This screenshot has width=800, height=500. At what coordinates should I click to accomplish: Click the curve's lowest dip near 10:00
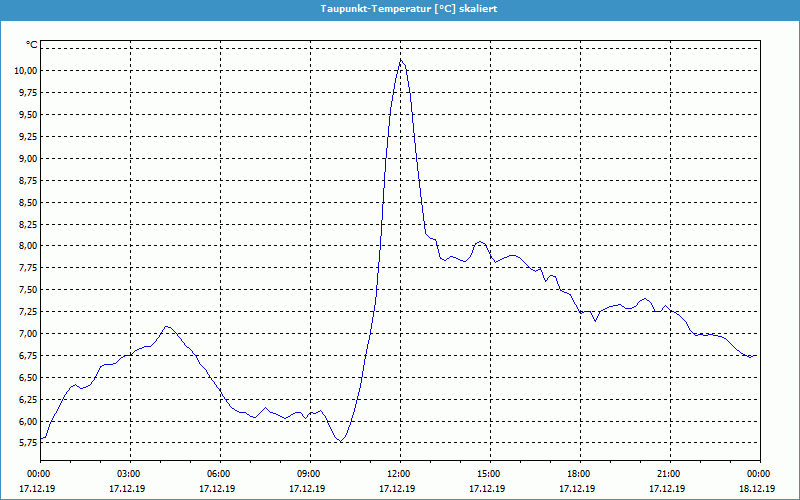342,441
